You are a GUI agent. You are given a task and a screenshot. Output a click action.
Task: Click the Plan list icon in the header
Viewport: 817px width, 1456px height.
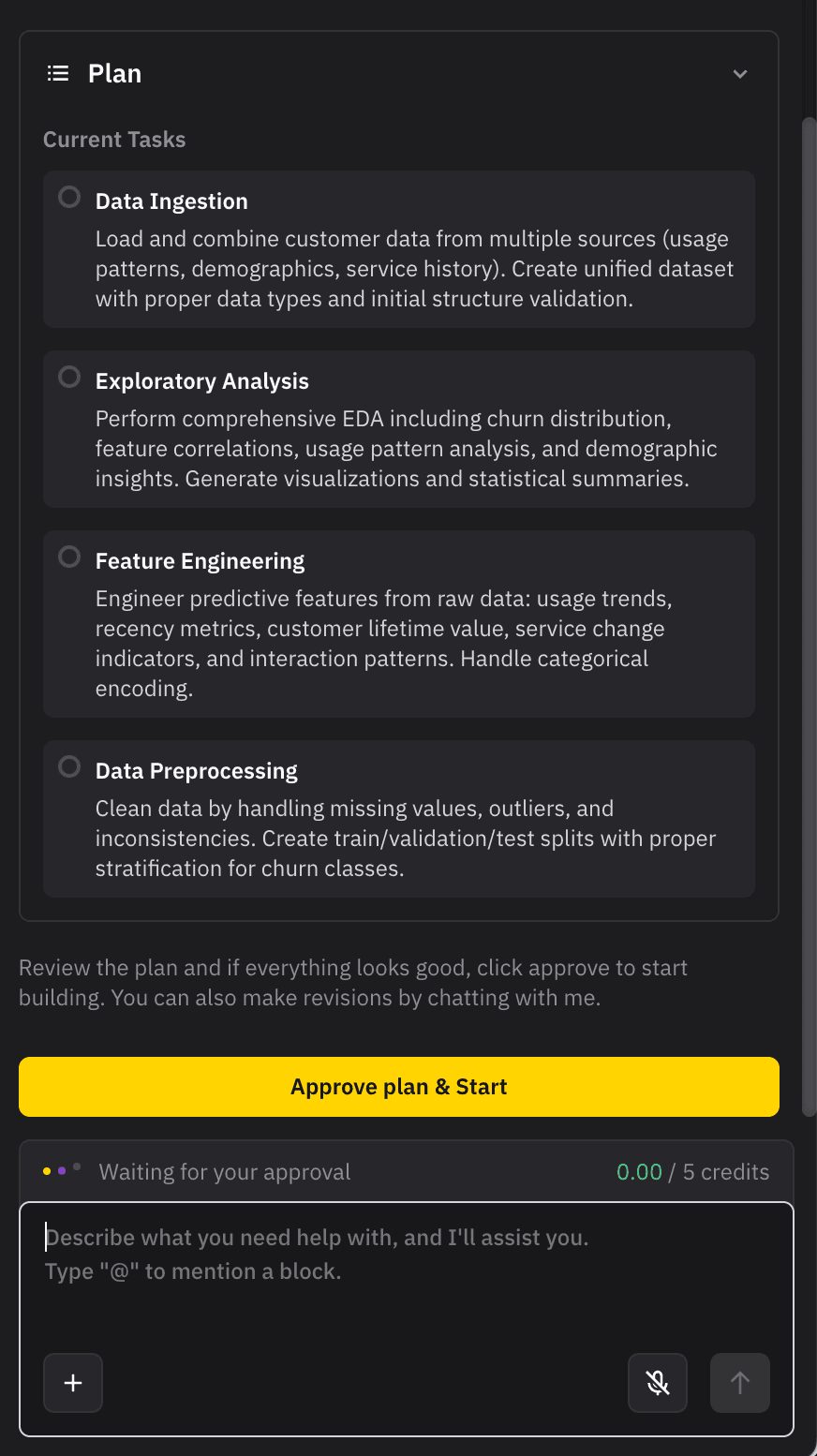tap(57, 73)
